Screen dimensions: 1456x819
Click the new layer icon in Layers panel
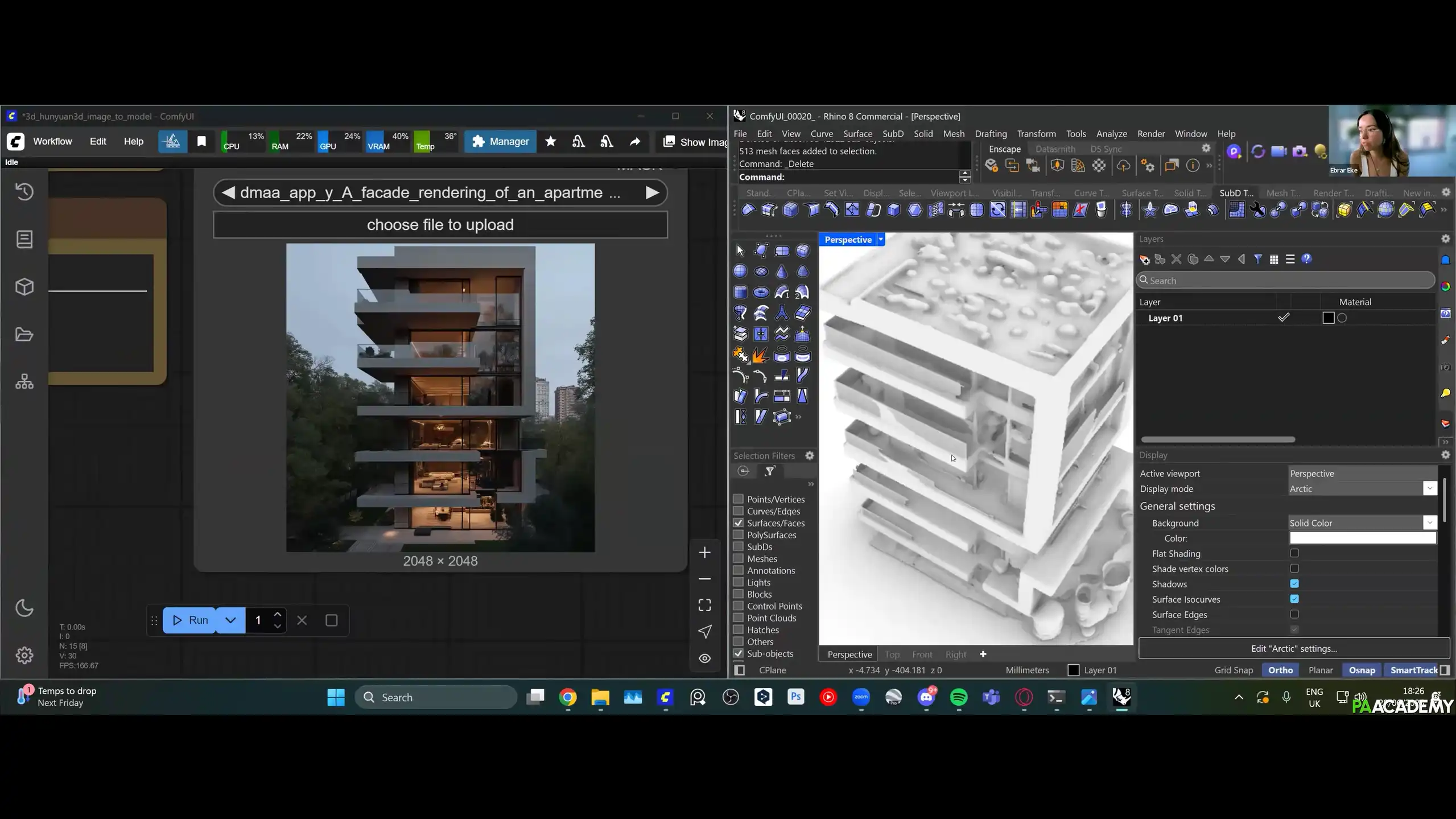(x=1144, y=260)
